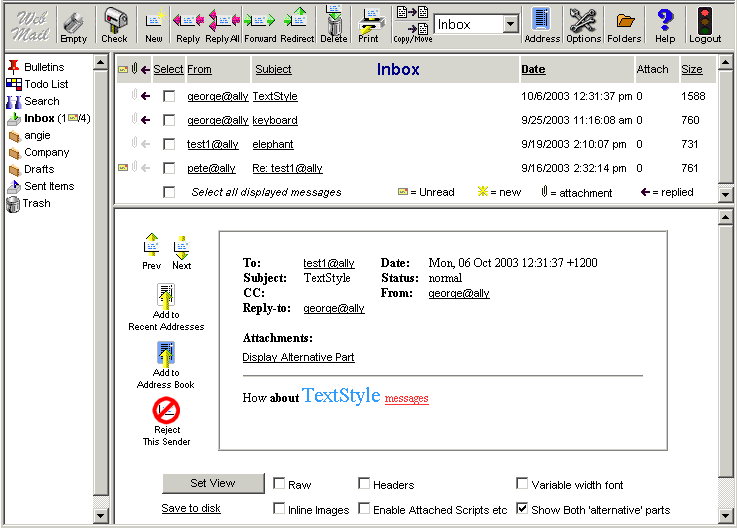Compose a message with the New icon

click(x=154, y=21)
